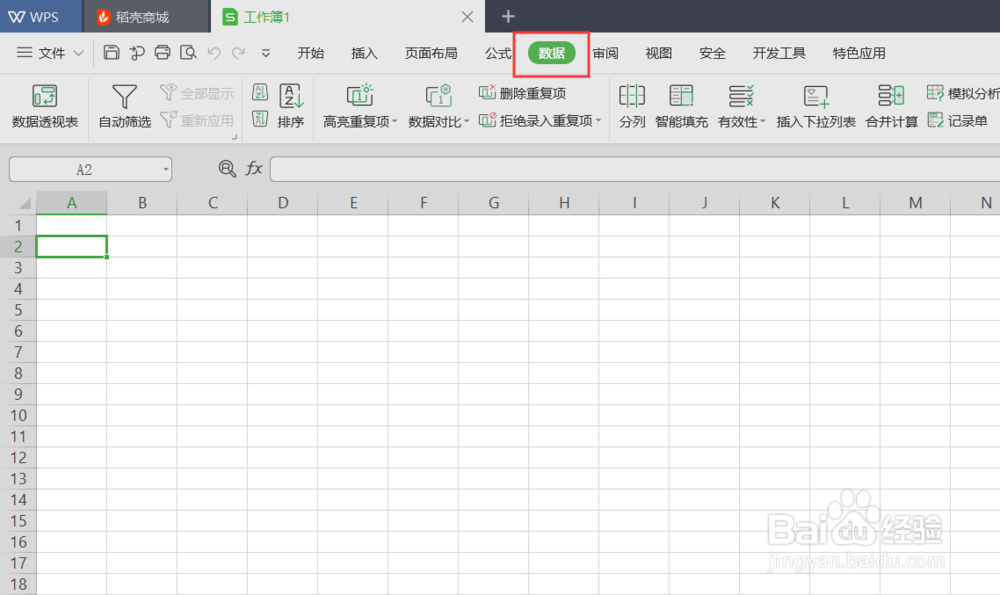The height and width of the screenshot is (595, 1000).
Task: Click the Name Box showing A2
Action: (84, 170)
